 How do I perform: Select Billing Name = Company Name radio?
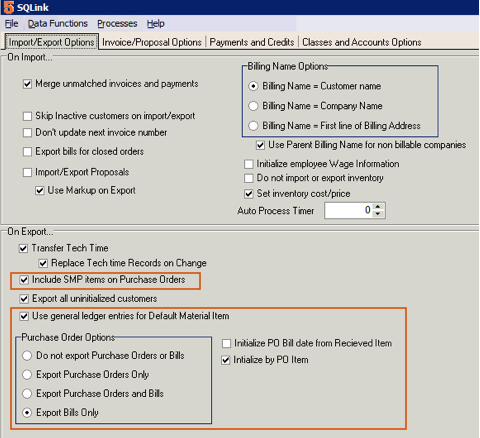tap(253, 106)
